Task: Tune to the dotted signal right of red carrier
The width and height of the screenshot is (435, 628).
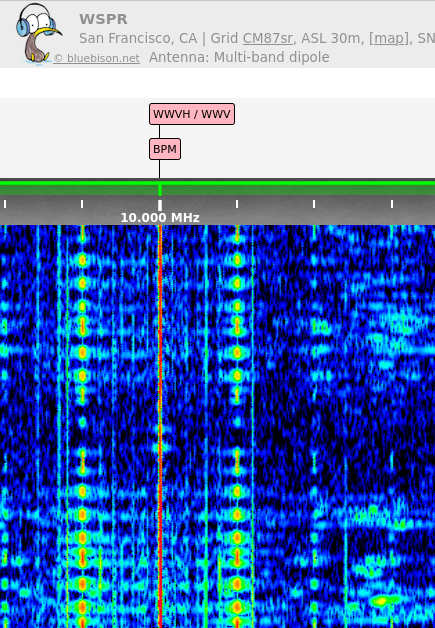Action: (x=237, y=425)
